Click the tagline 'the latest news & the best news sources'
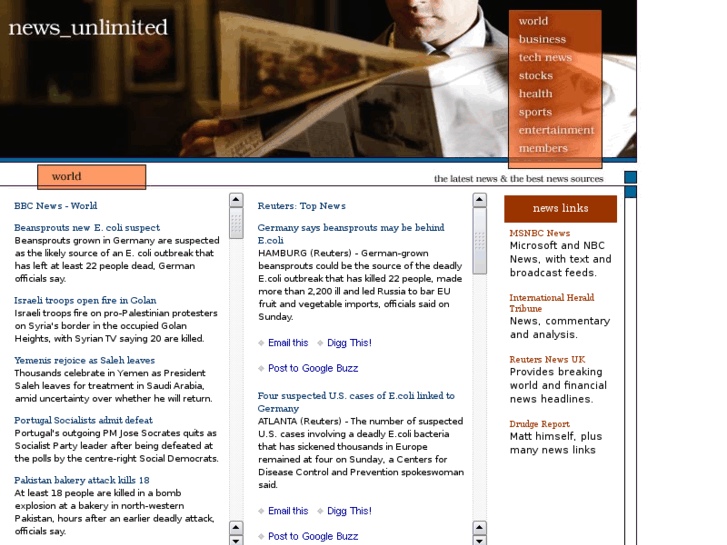This screenshot has width=727, height=545. (518, 179)
